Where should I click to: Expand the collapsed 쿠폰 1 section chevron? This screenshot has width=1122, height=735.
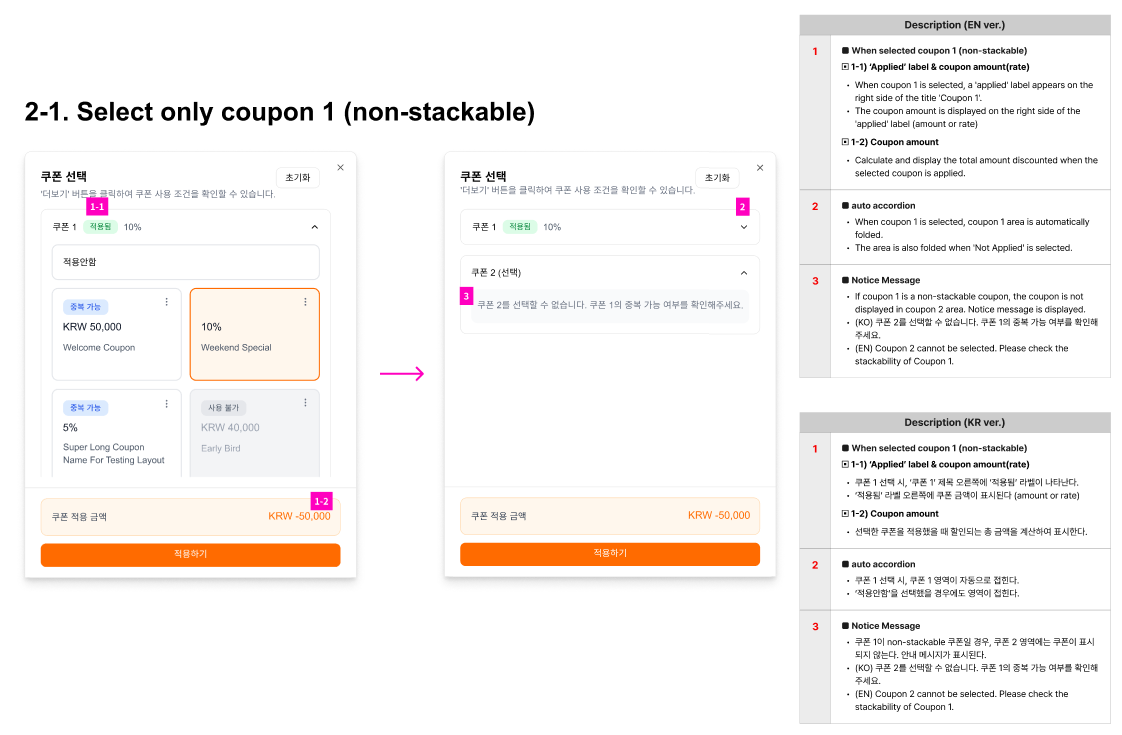click(743, 227)
